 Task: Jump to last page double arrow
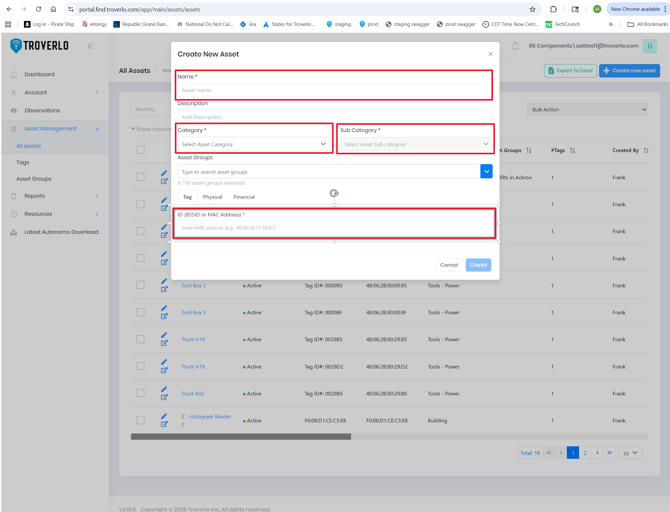click(609, 453)
